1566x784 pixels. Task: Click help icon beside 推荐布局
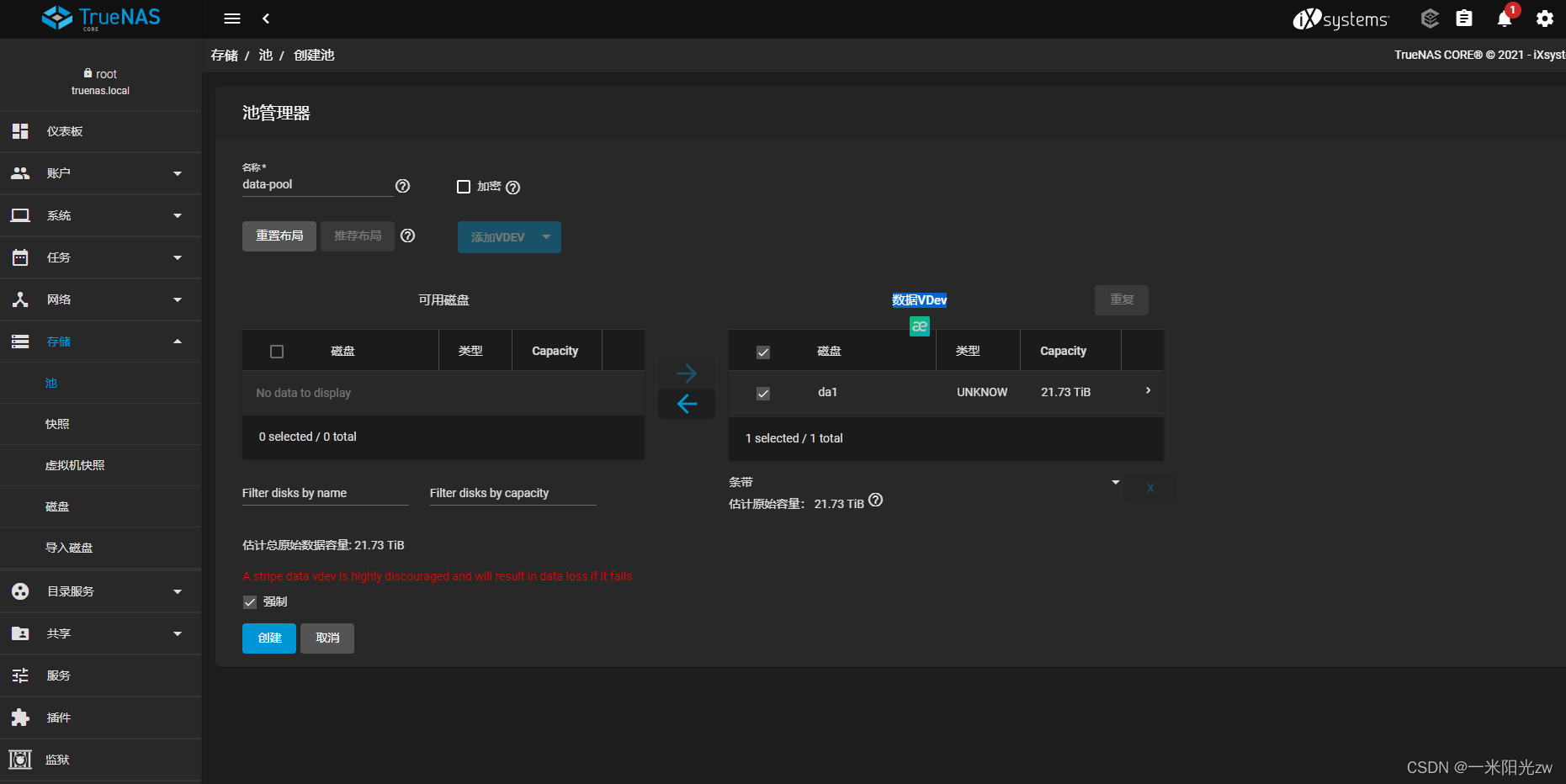coord(408,236)
